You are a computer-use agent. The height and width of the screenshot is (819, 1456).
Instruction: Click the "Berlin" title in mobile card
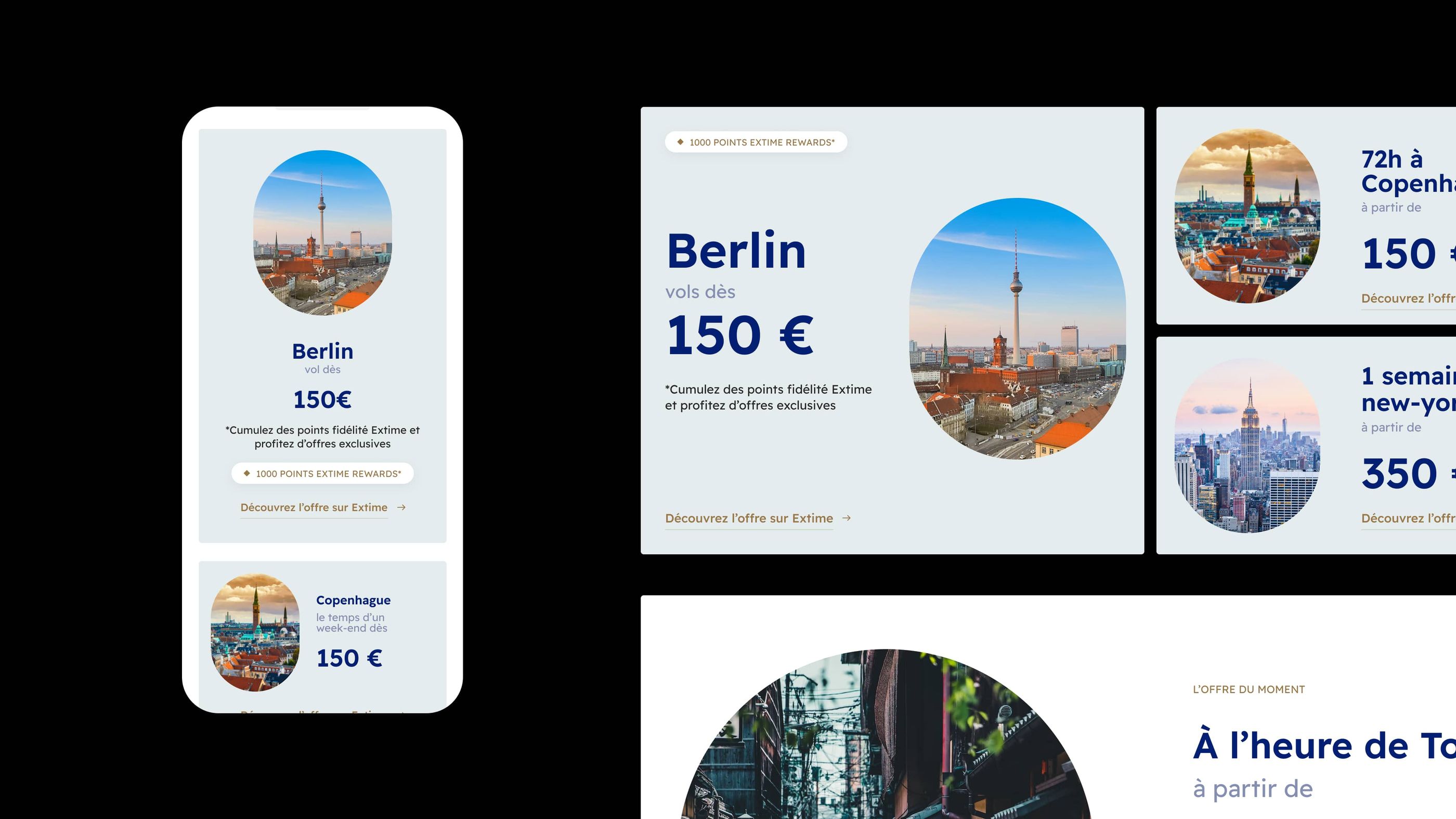point(323,351)
